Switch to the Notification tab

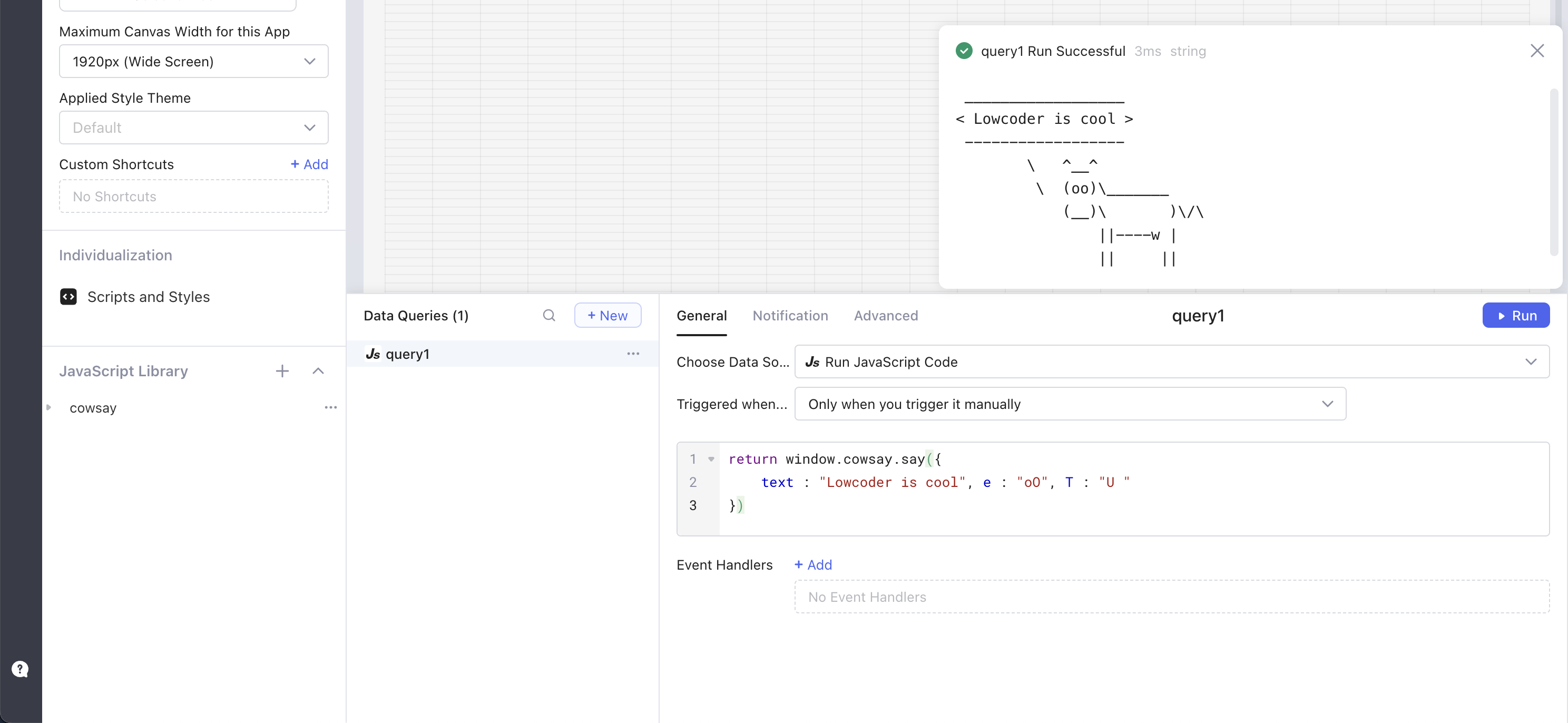789,315
